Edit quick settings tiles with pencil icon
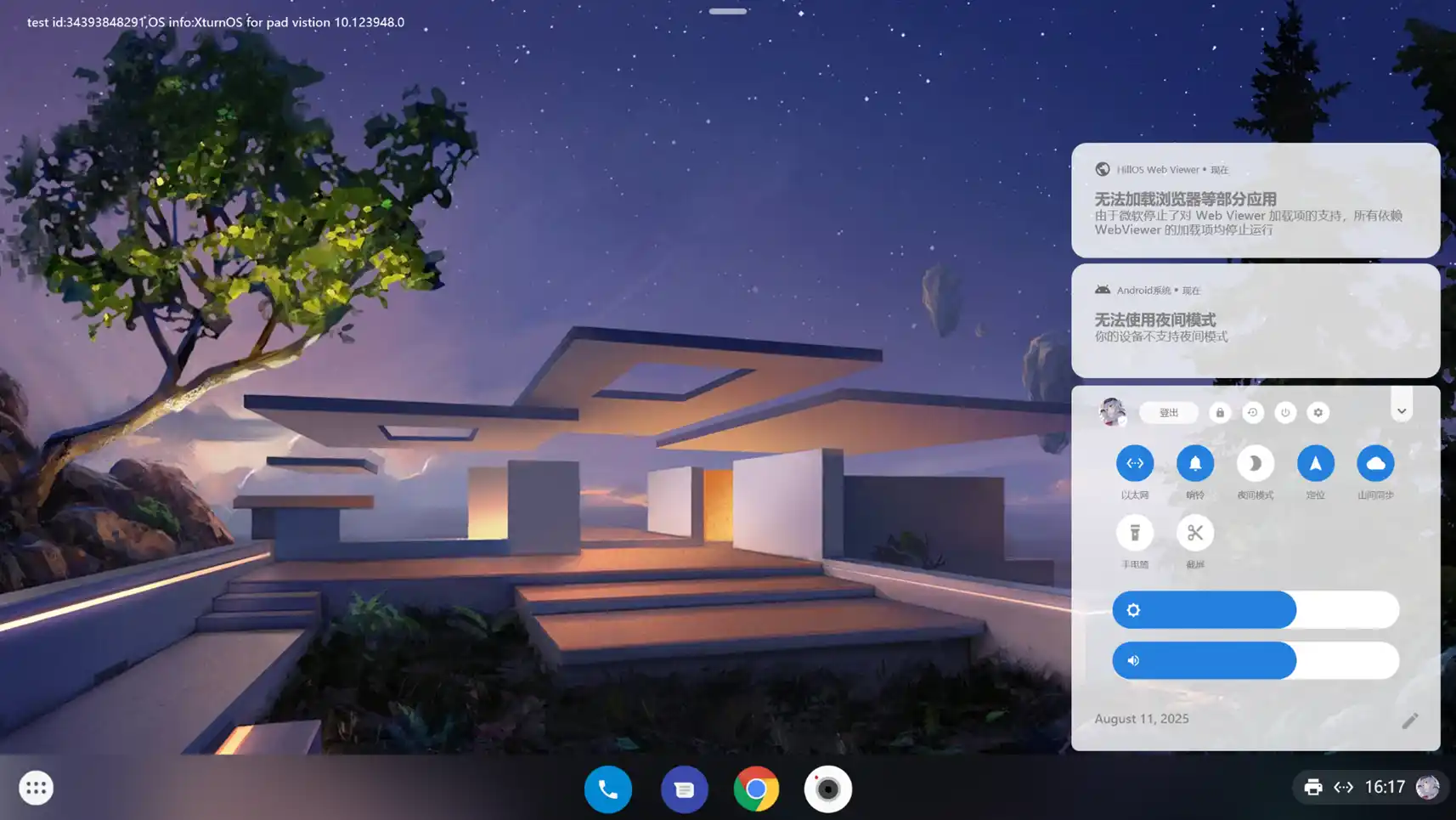 pos(1409,721)
